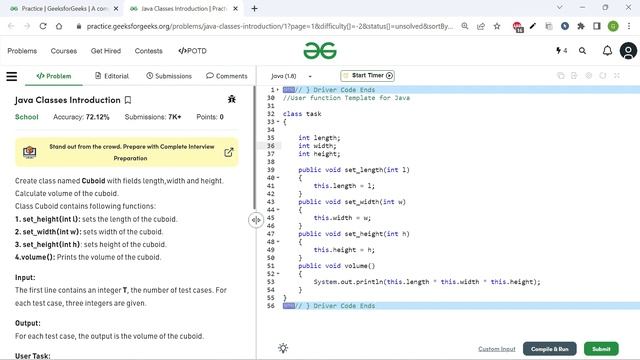Click the panel resize splitter handle
Viewport: 640px width, 360px height.
click(x=256, y=220)
